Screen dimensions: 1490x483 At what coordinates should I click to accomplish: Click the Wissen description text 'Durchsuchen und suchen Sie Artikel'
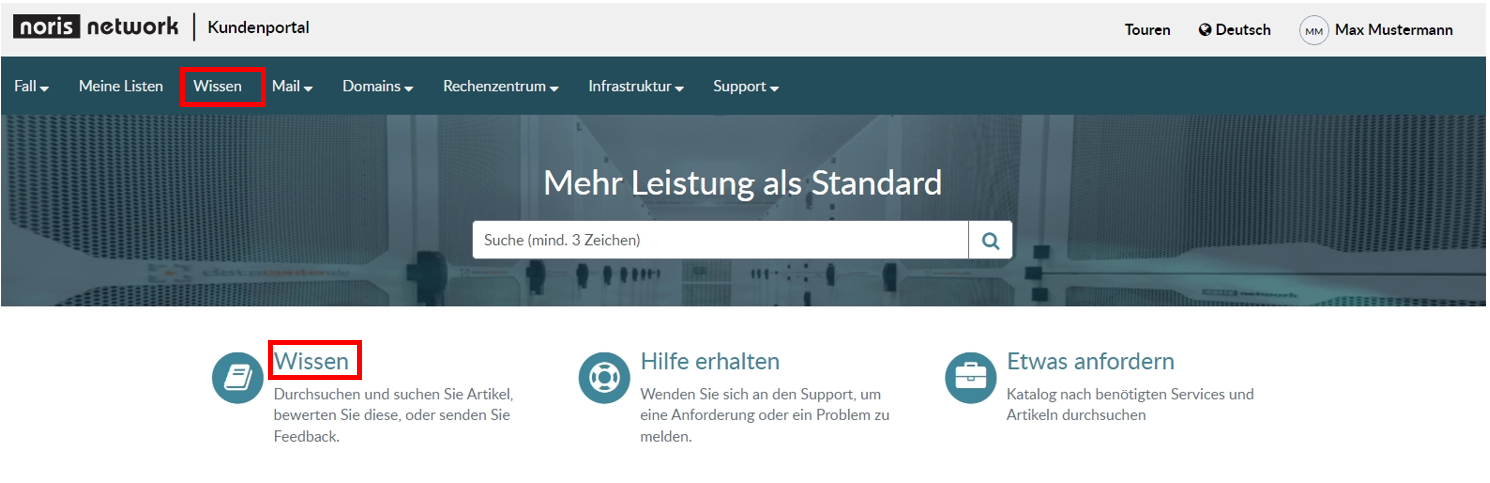tap(392, 394)
